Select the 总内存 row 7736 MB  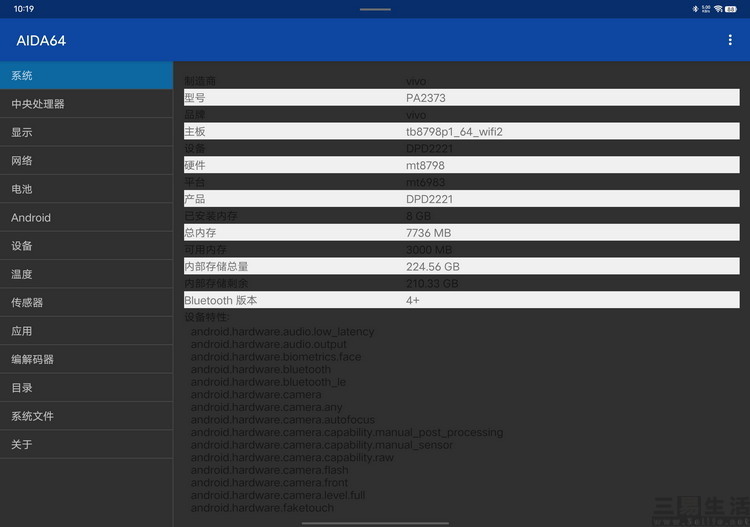point(462,232)
